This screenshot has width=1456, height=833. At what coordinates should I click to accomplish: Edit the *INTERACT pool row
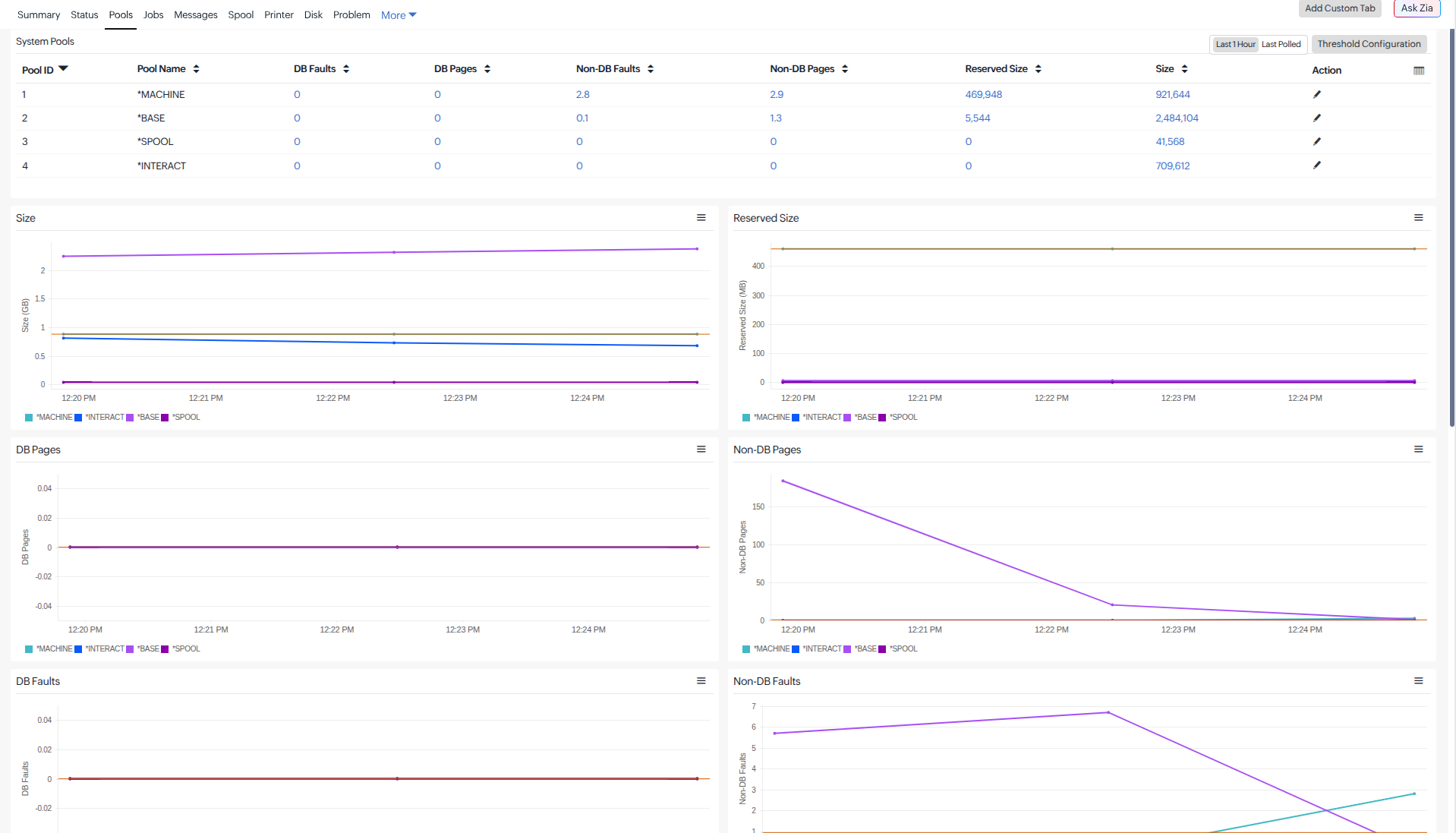[x=1317, y=165]
